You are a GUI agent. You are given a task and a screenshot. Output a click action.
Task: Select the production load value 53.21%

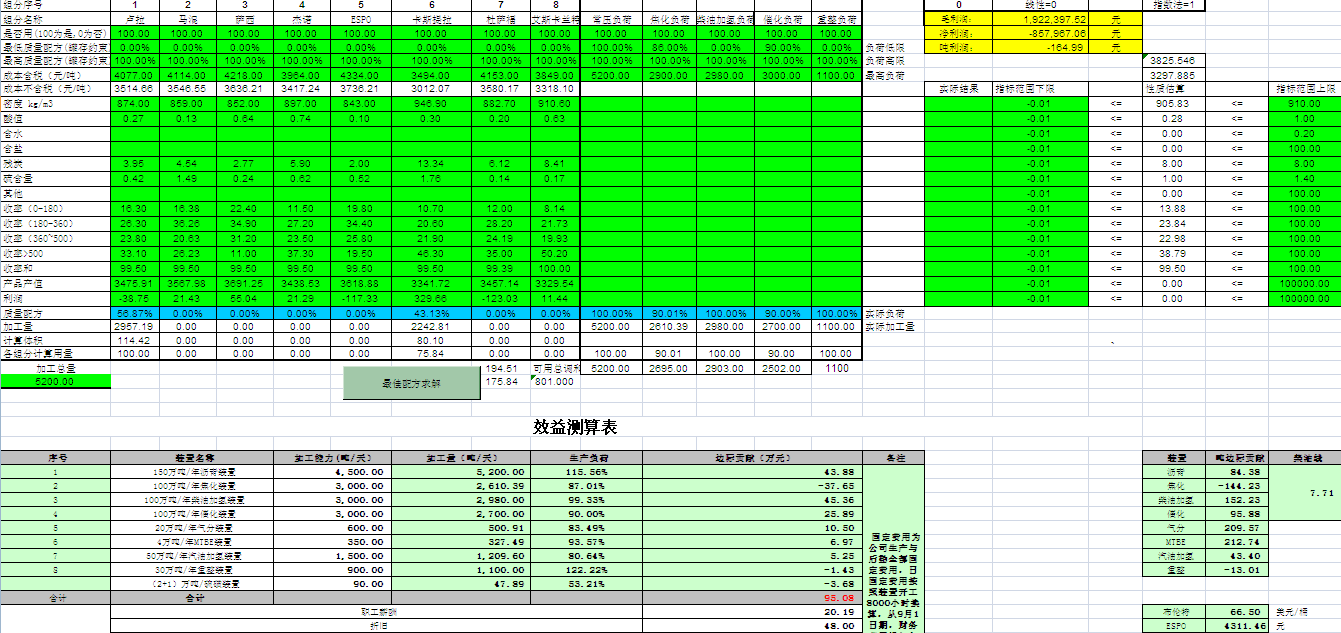click(x=586, y=583)
